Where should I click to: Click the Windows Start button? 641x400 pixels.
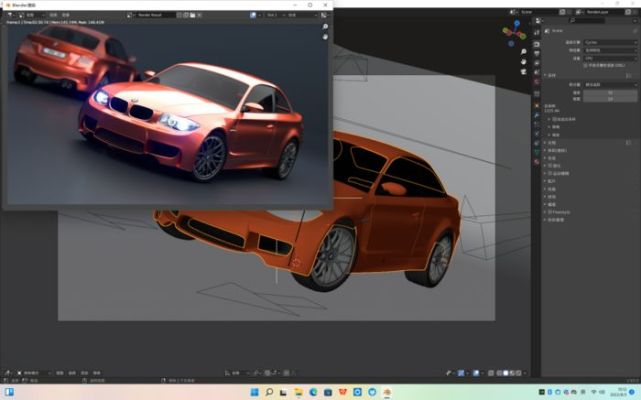(254, 391)
